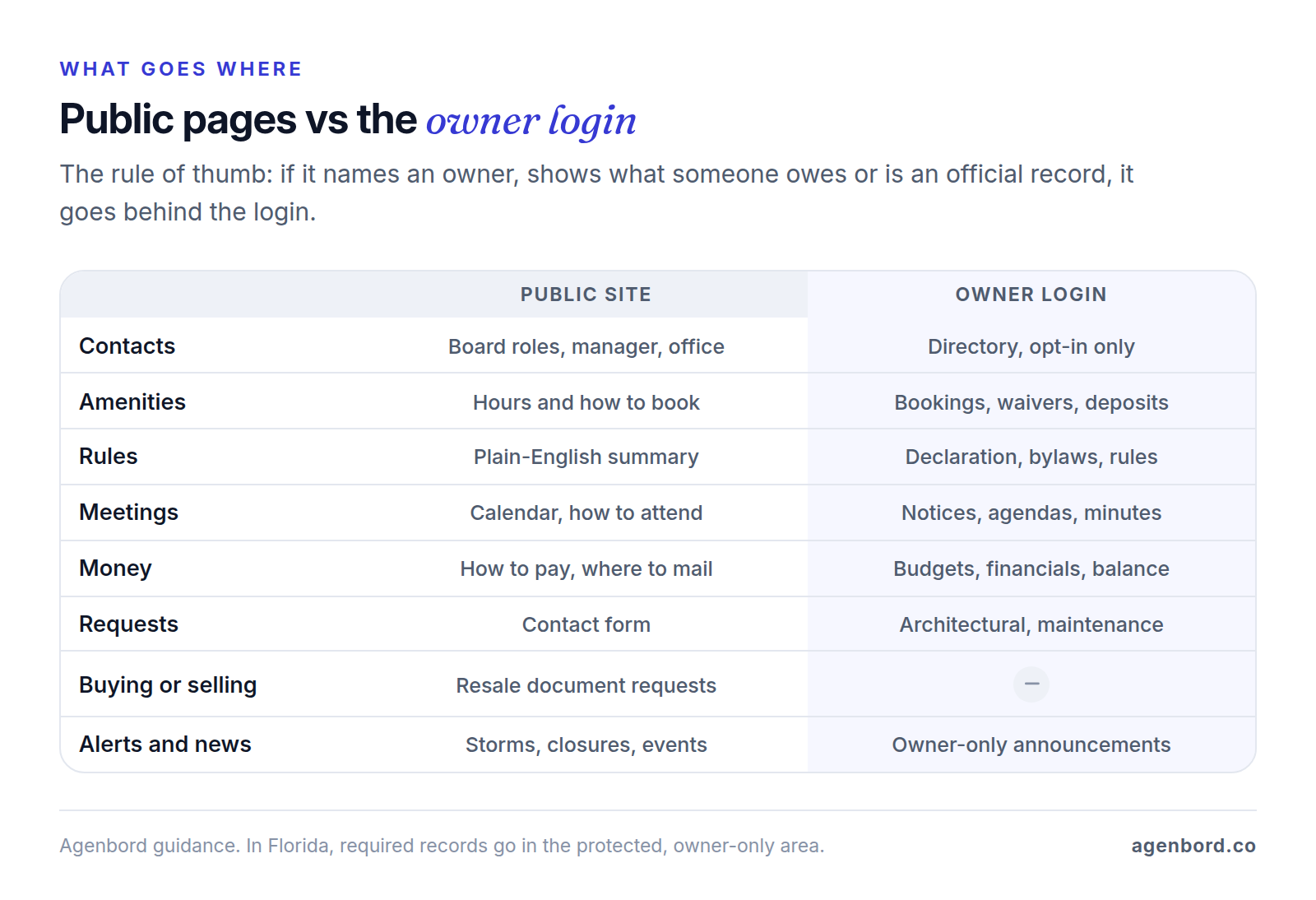Click the Buying or selling row label

pyautogui.click(x=168, y=685)
